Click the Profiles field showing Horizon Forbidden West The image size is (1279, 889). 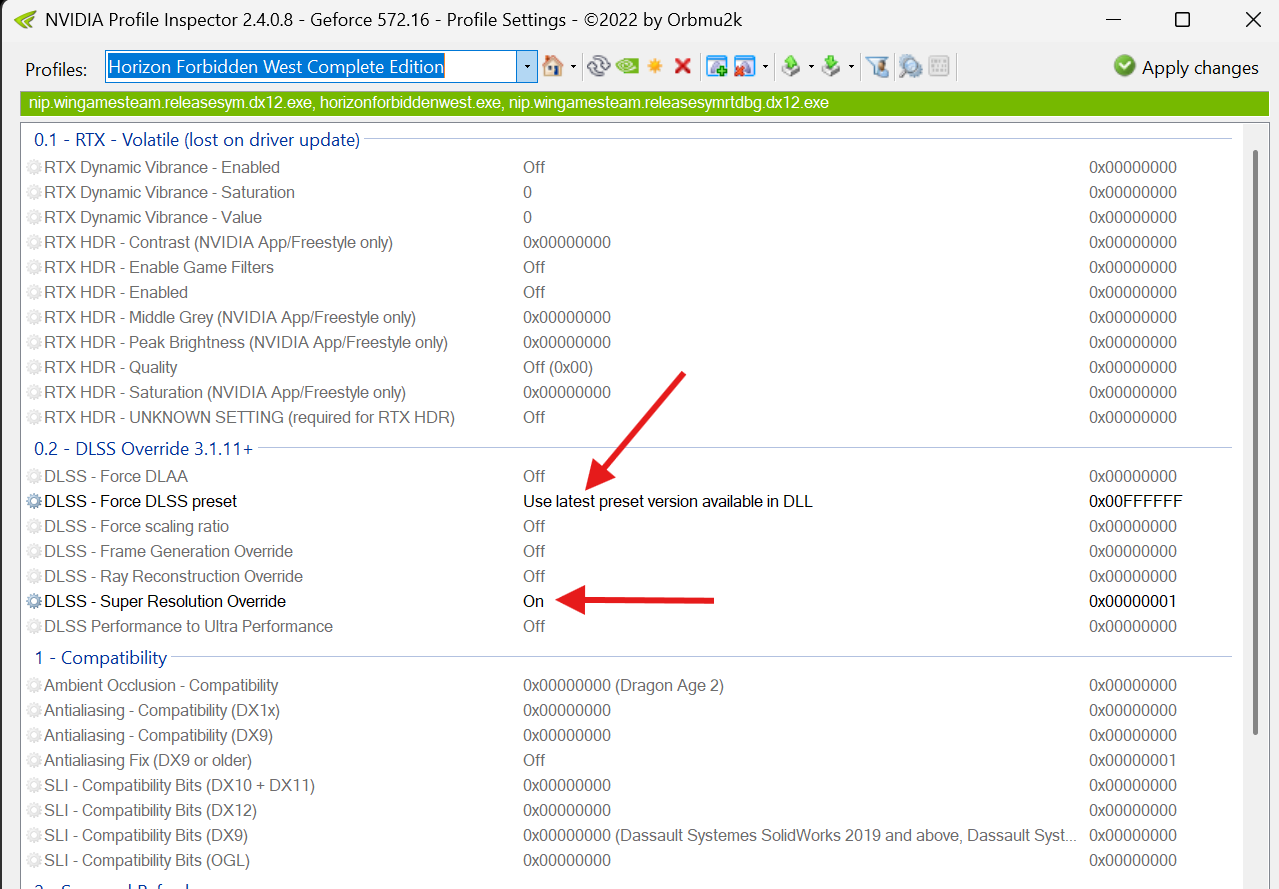pos(311,67)
